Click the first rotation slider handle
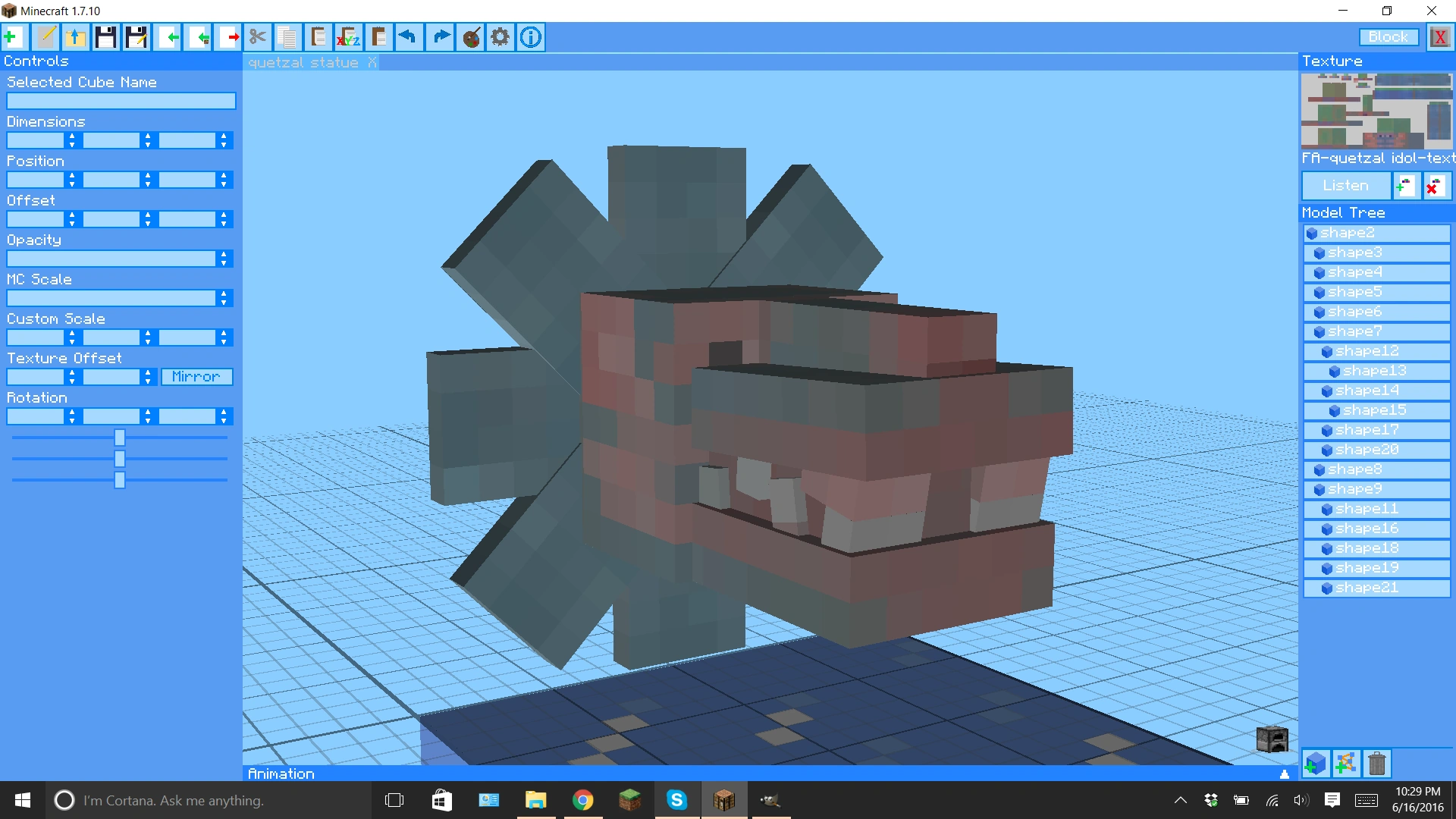Screen dimensions: 1456x819 point(119,438)
